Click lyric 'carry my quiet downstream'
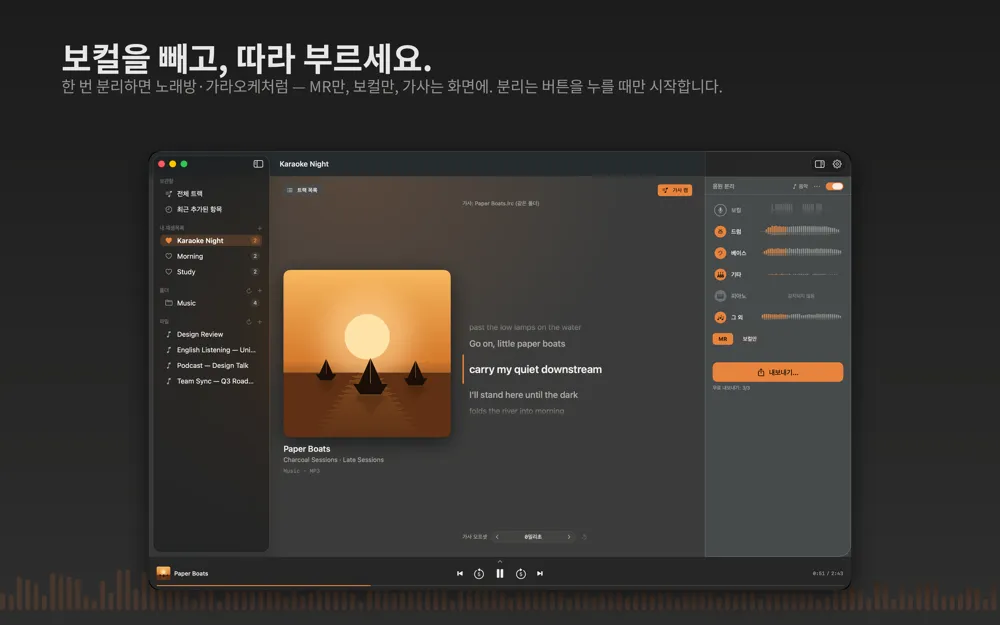This screenshot has height=625, width=1000. coord(535,369)
